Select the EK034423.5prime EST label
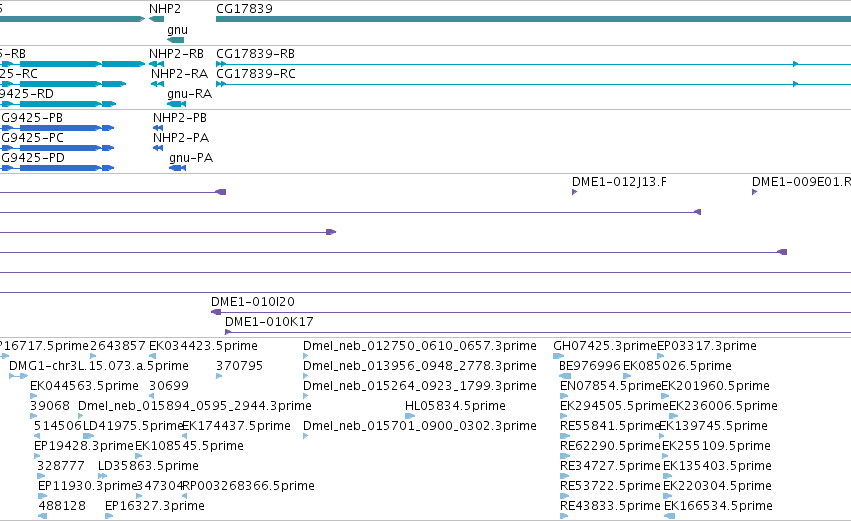Screen dimensions: 851x521 (204, 346)
